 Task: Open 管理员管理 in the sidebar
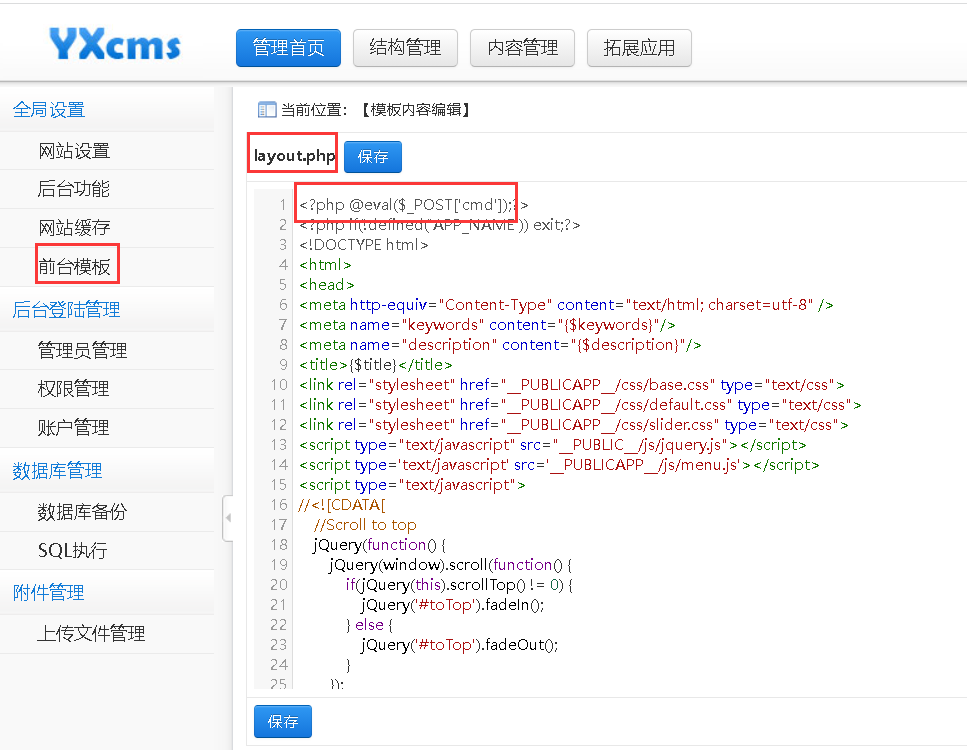click(x=82, y=350)
